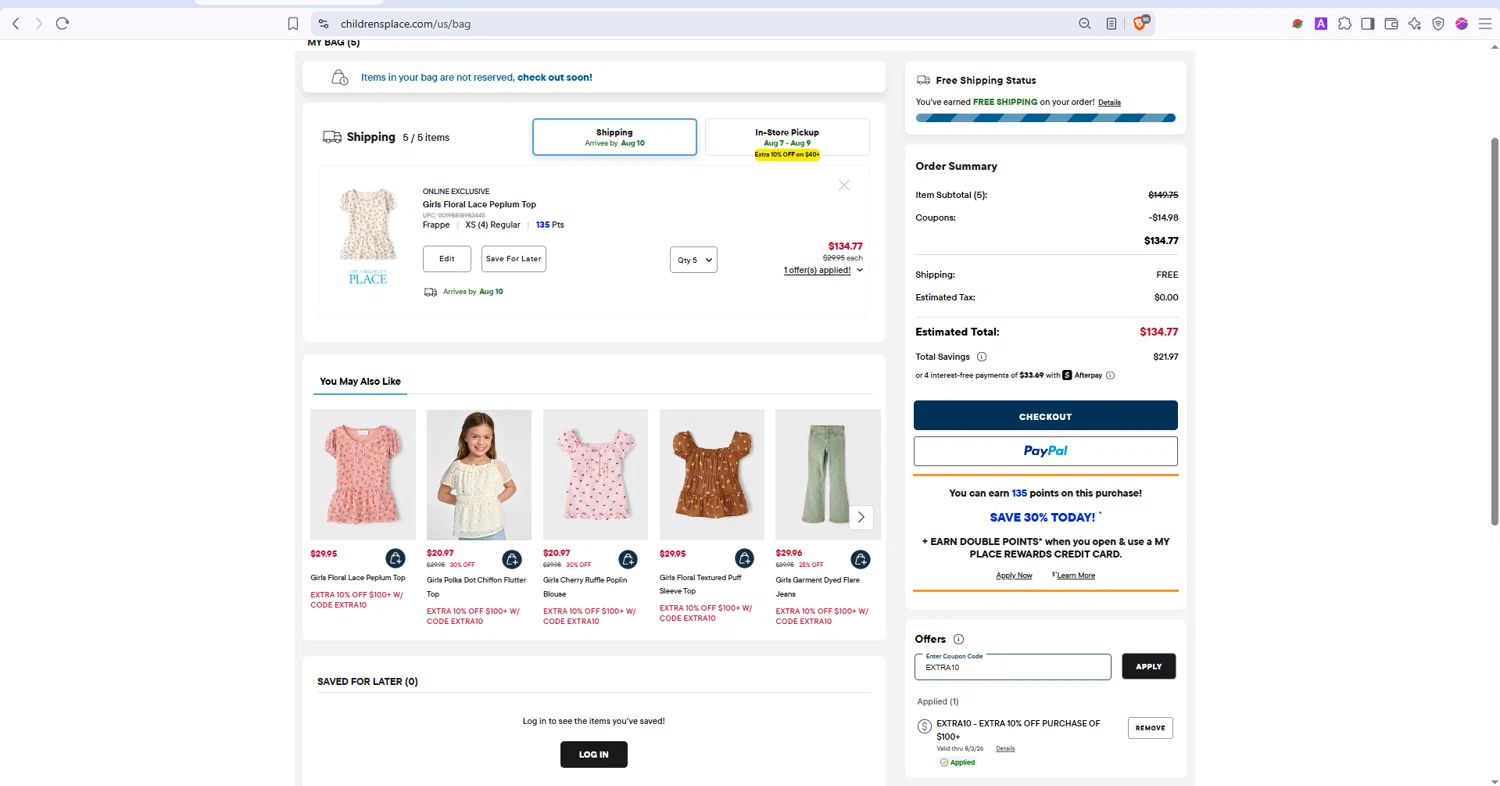Reload the current page
Screen dimensions: 1500x786
pyautogui.click(x=62, y=23)
